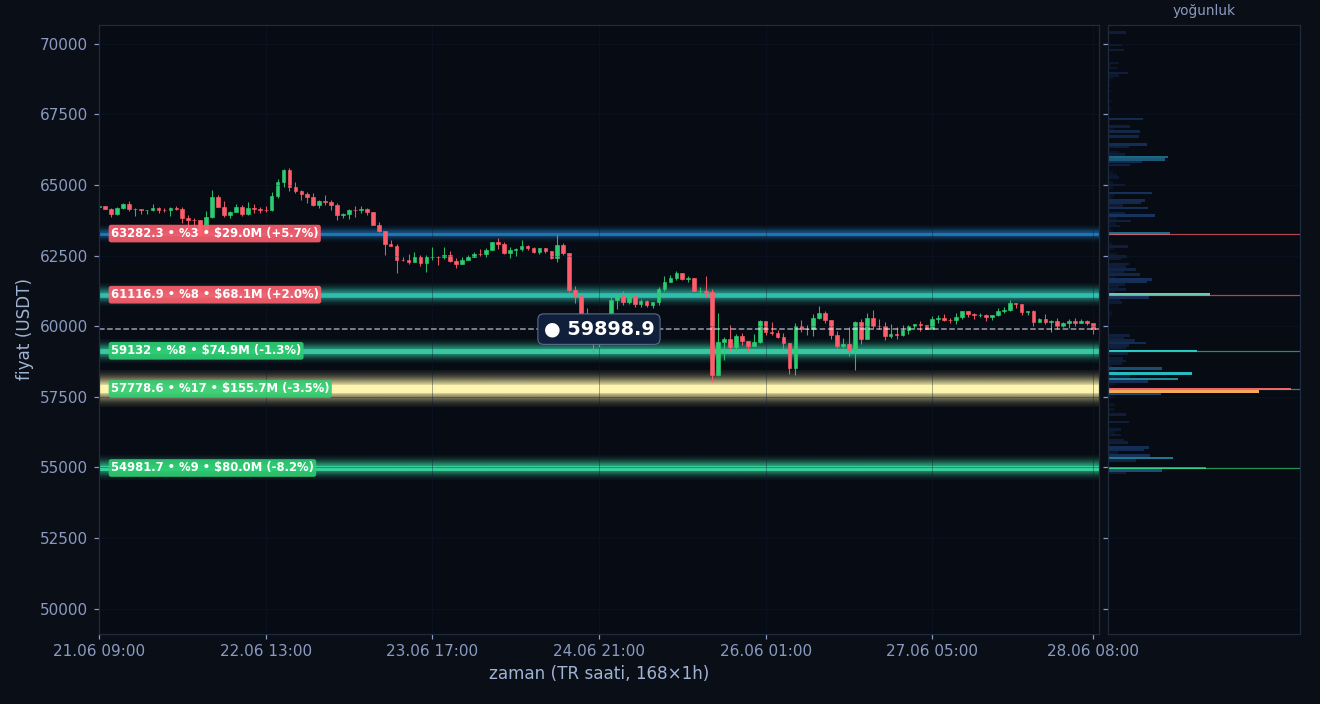Screen dimensions: 1320x704
Task: Click the 67500 price tick
Action: [x=63, y=115]
